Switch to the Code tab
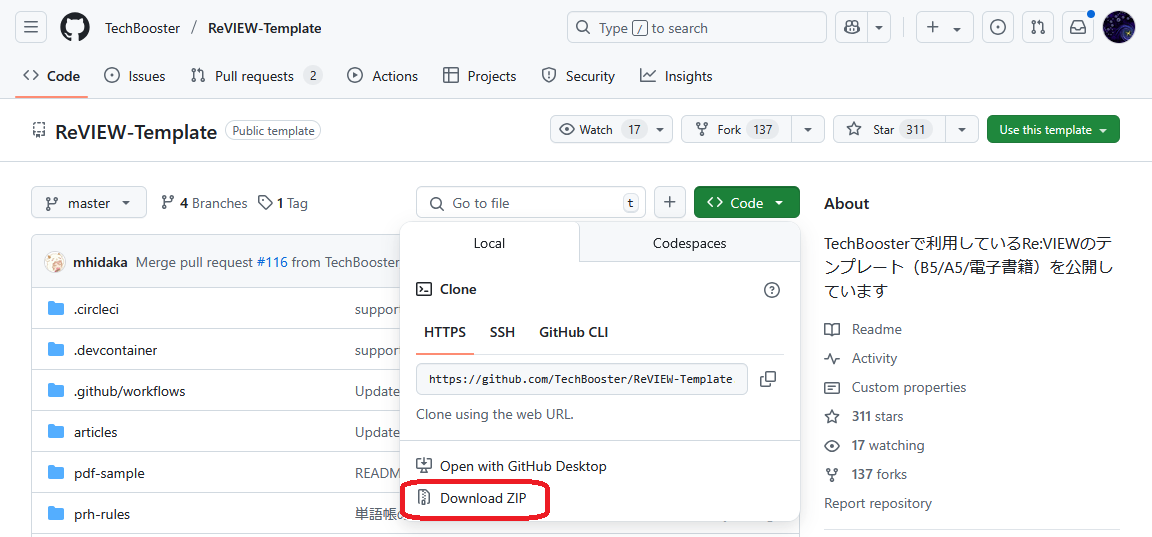This screenshot has height=537, width=1152. 51,76
